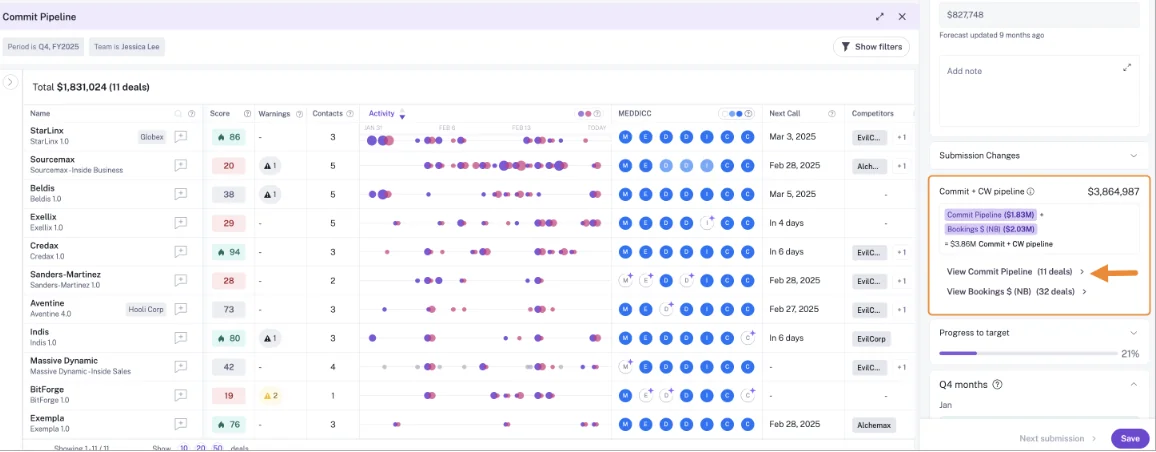
Task: Toggle Indis unfilled C MEDDICC circle
Action: click(748, 338)
